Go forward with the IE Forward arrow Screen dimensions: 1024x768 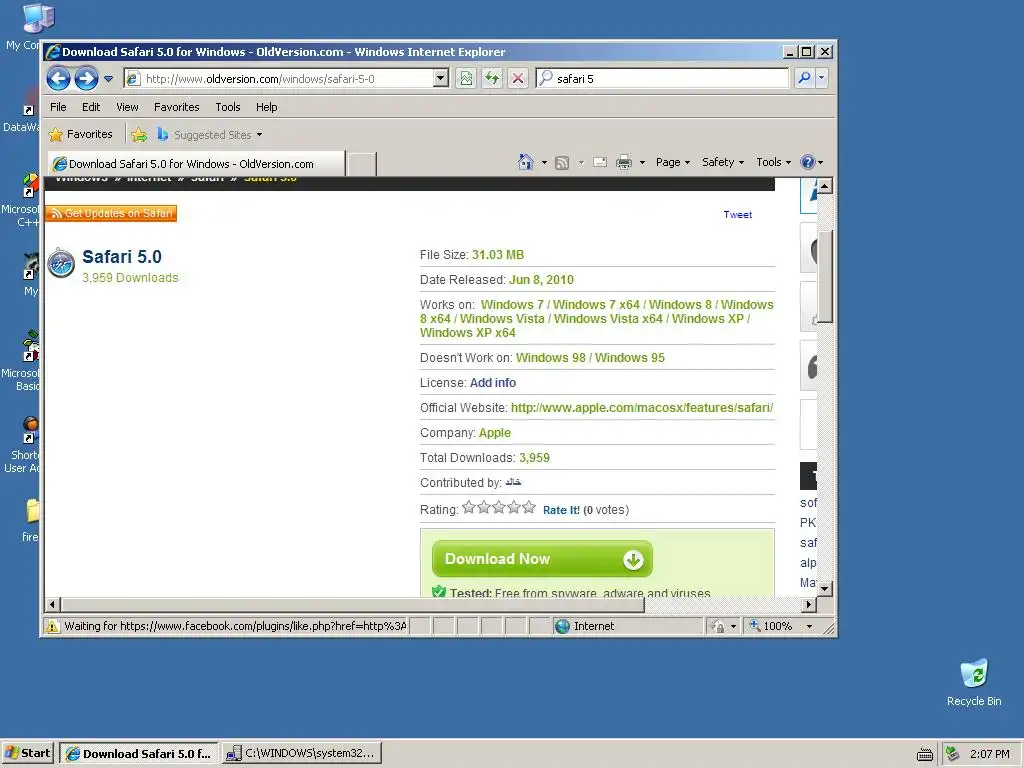point(86,79)
